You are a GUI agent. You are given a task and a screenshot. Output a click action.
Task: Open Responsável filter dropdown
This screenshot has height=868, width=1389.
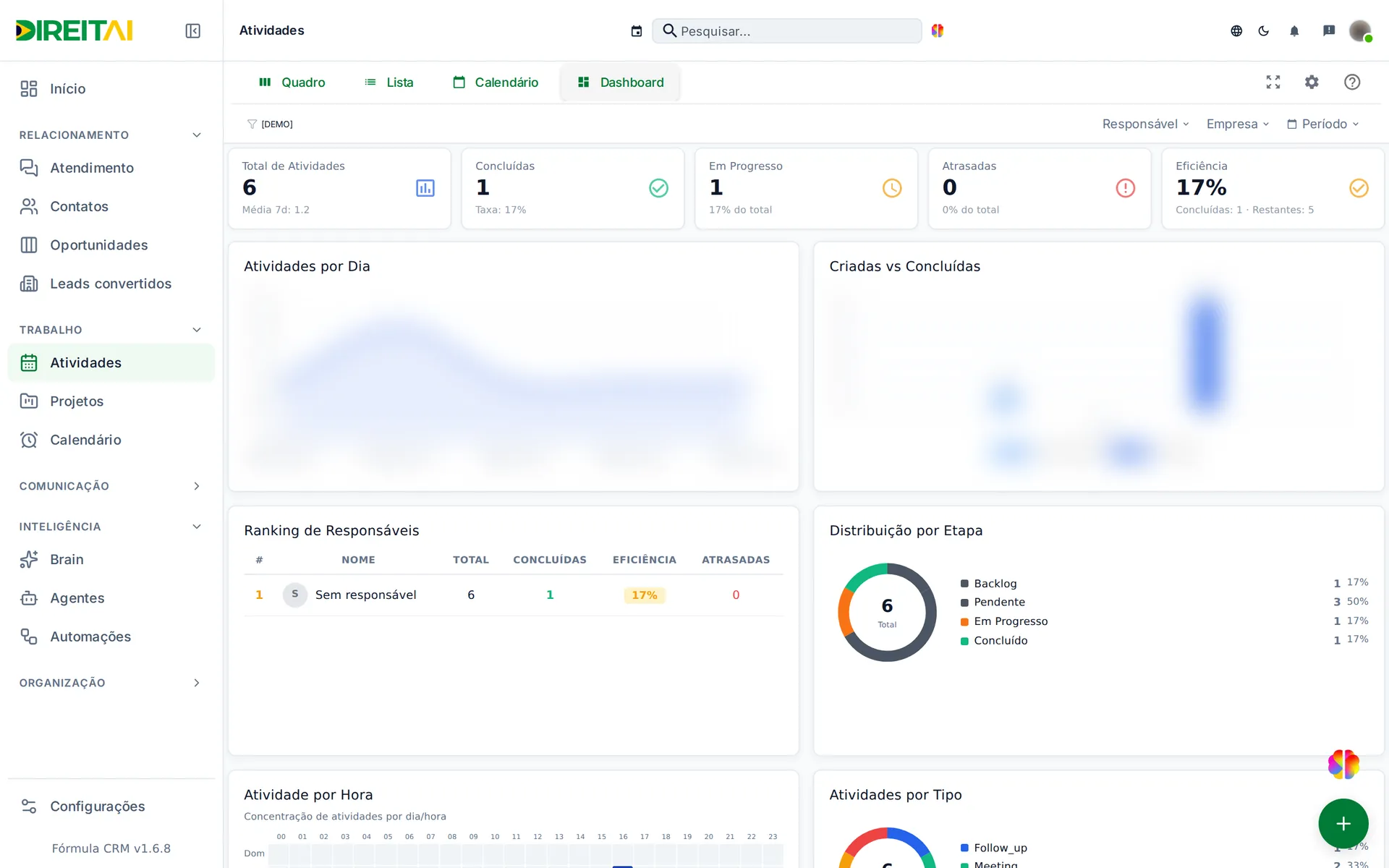click(1146, 124)
